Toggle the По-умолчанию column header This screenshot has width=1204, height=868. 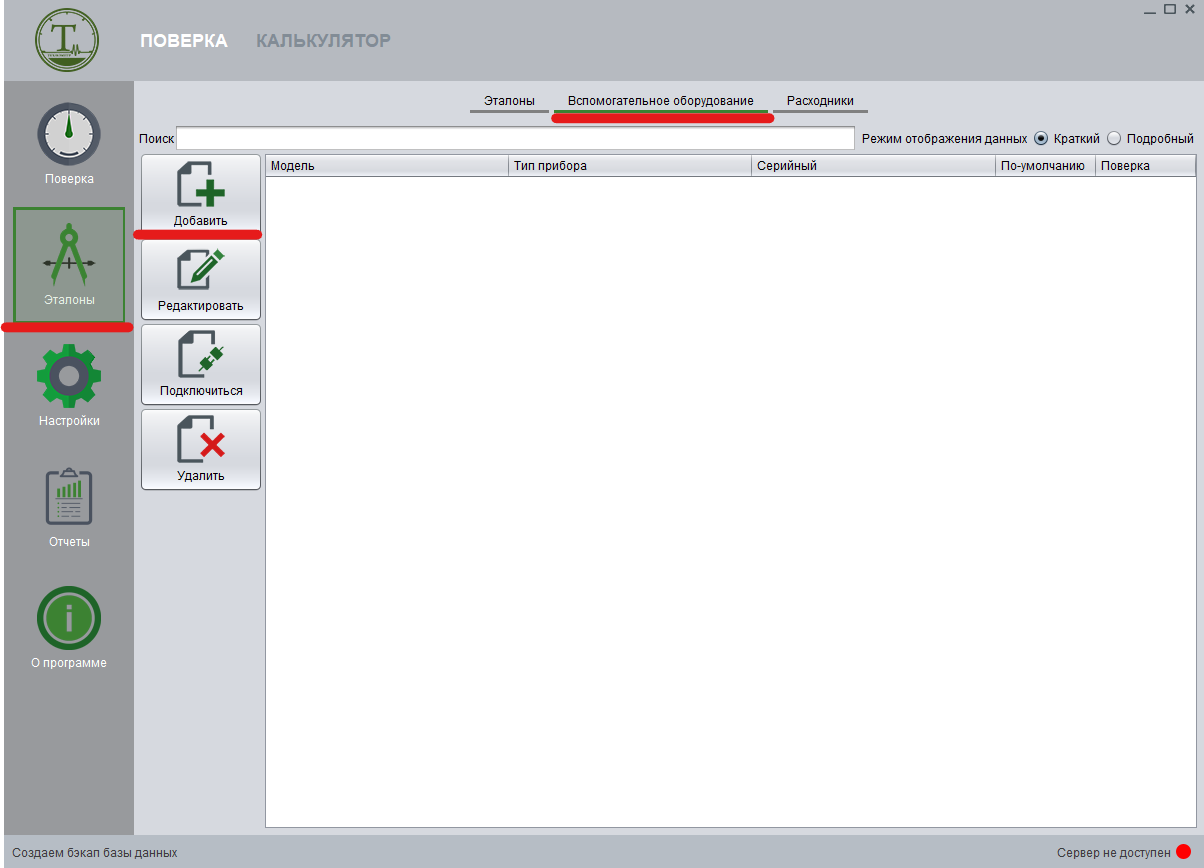(1044, 165)
